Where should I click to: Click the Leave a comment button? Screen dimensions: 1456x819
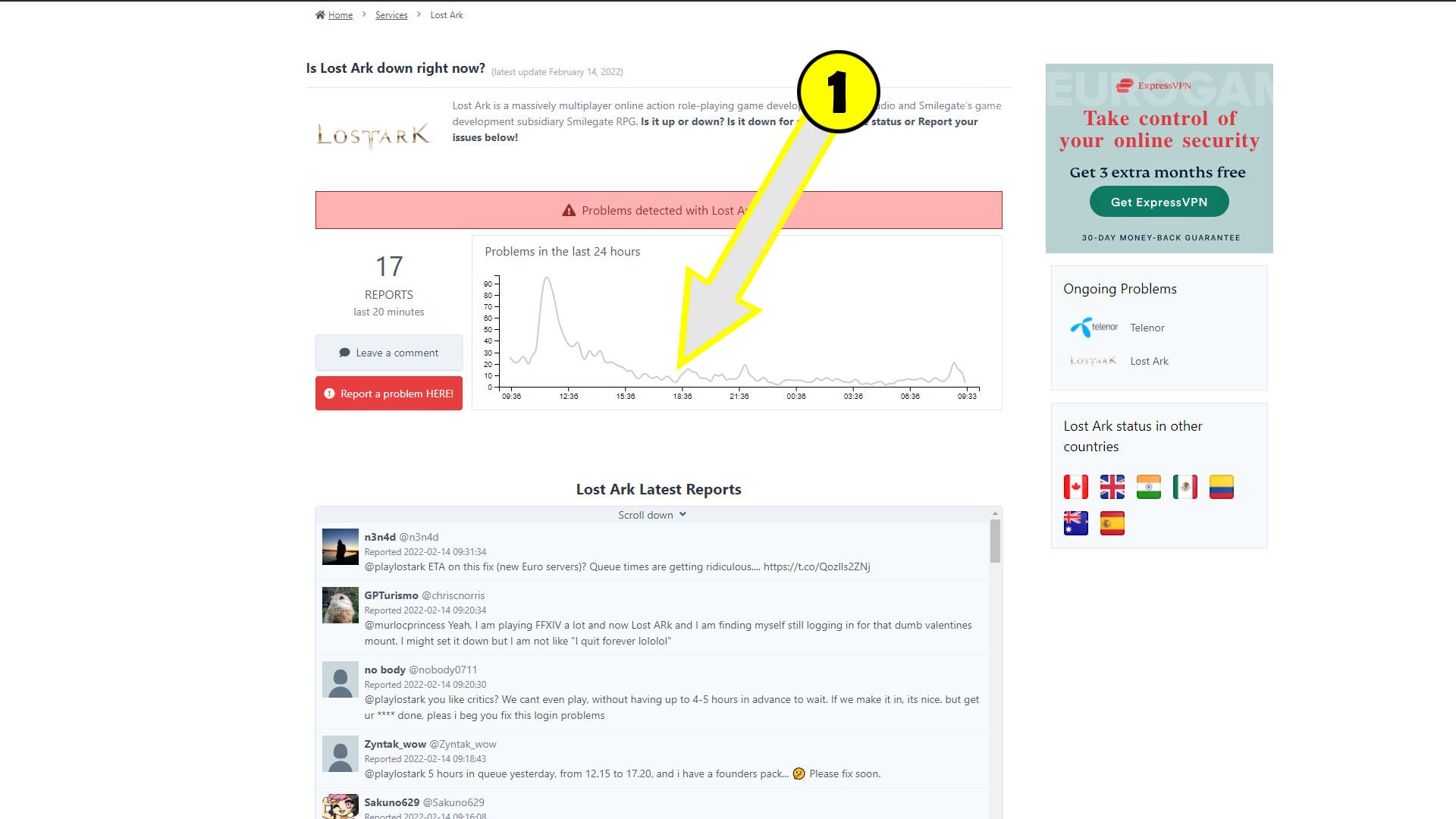[389, 353]
